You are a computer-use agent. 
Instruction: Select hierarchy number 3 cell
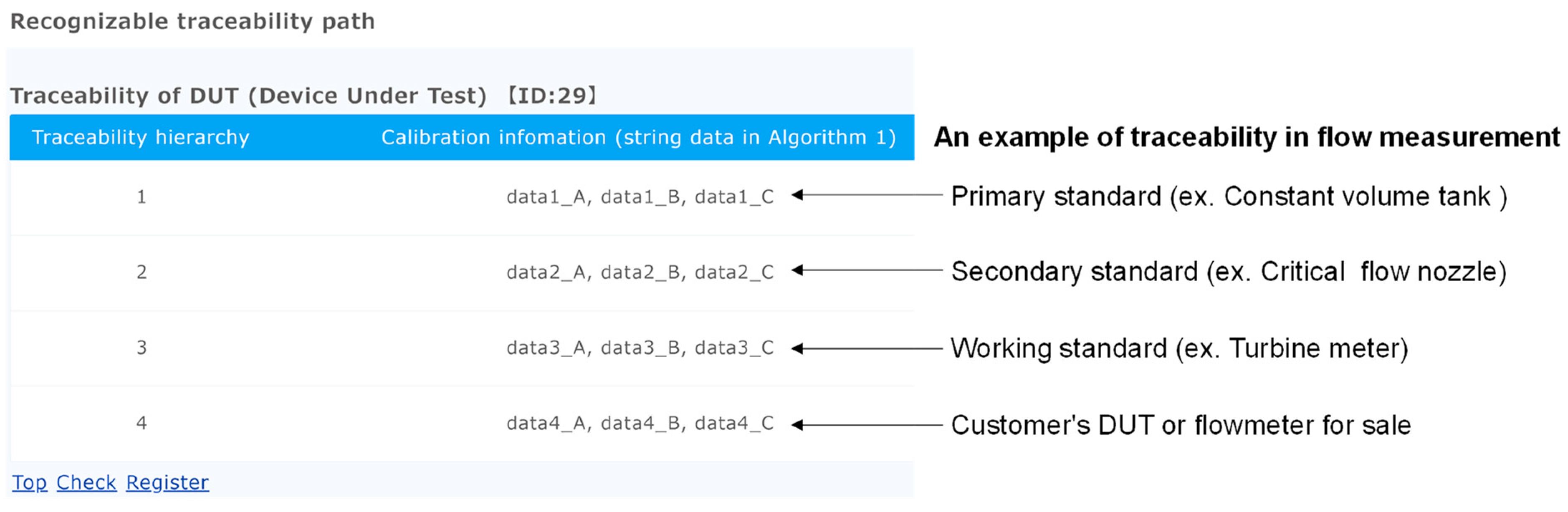(141, 348)
